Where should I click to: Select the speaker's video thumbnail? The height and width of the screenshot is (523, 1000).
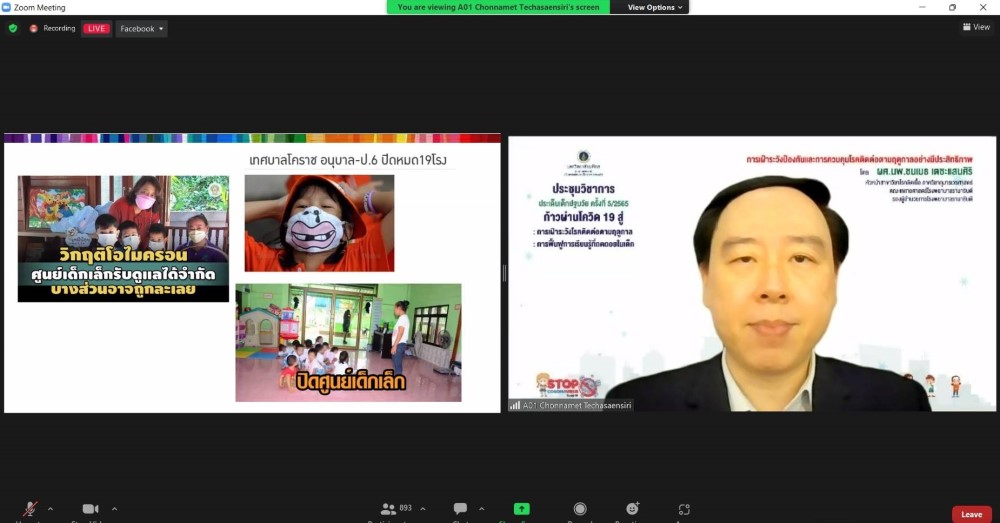[x=752, y=273]
